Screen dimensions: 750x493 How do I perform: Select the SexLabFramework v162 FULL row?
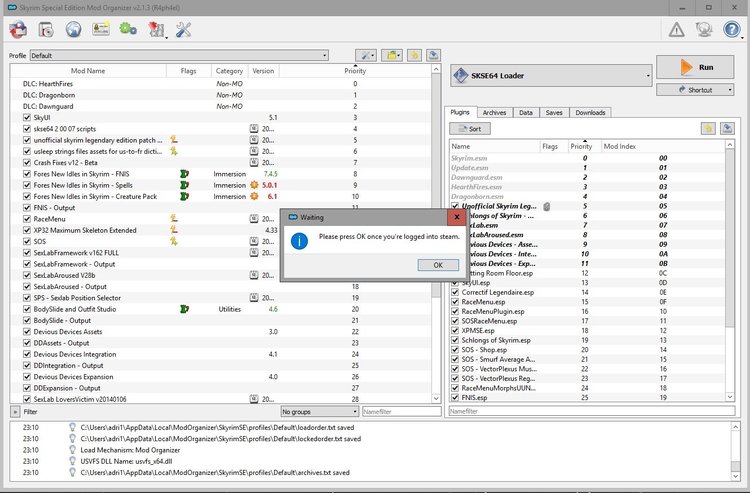coord(221,253)
